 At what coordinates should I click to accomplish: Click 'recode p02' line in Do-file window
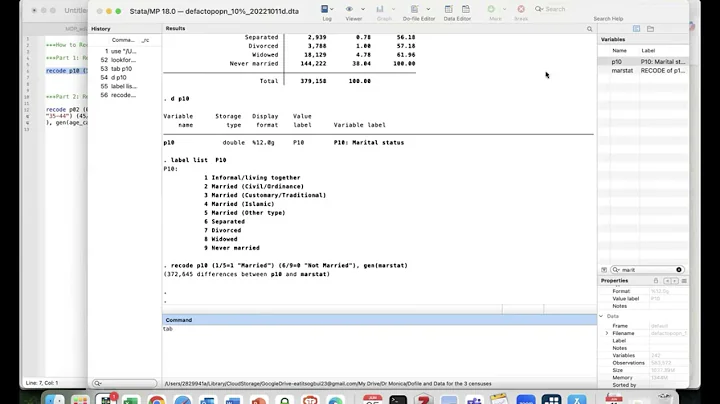(67, 109)
